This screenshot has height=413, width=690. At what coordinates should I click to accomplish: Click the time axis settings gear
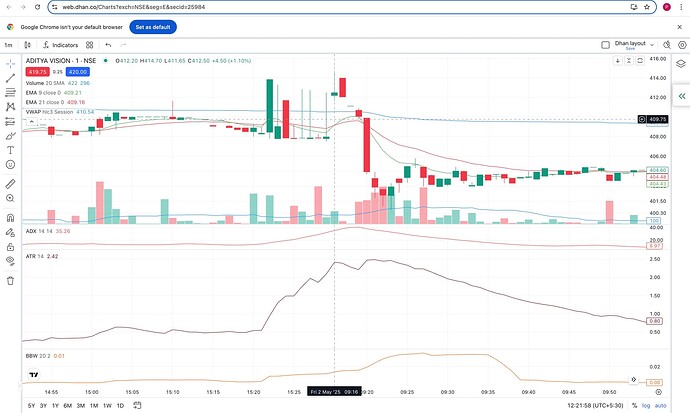[658, 392]
